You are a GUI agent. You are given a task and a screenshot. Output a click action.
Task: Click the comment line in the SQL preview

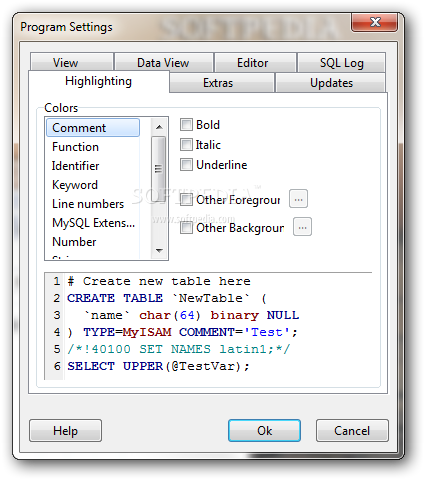tap(159, 281)
